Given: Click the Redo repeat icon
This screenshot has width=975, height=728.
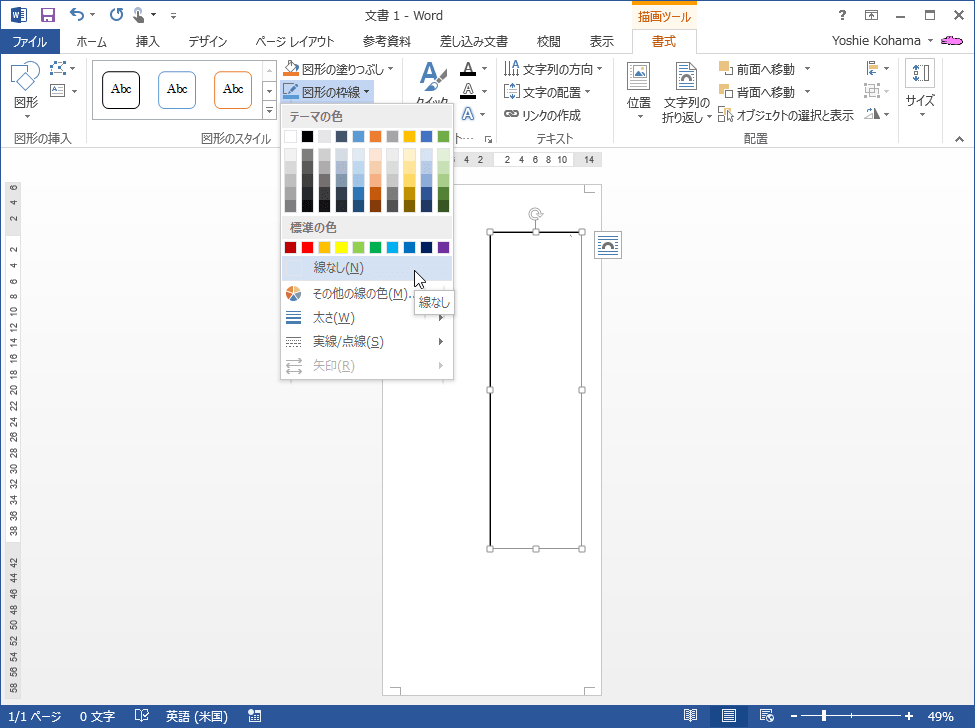Looking at the screenshot, I should click(x=116, y=15).
